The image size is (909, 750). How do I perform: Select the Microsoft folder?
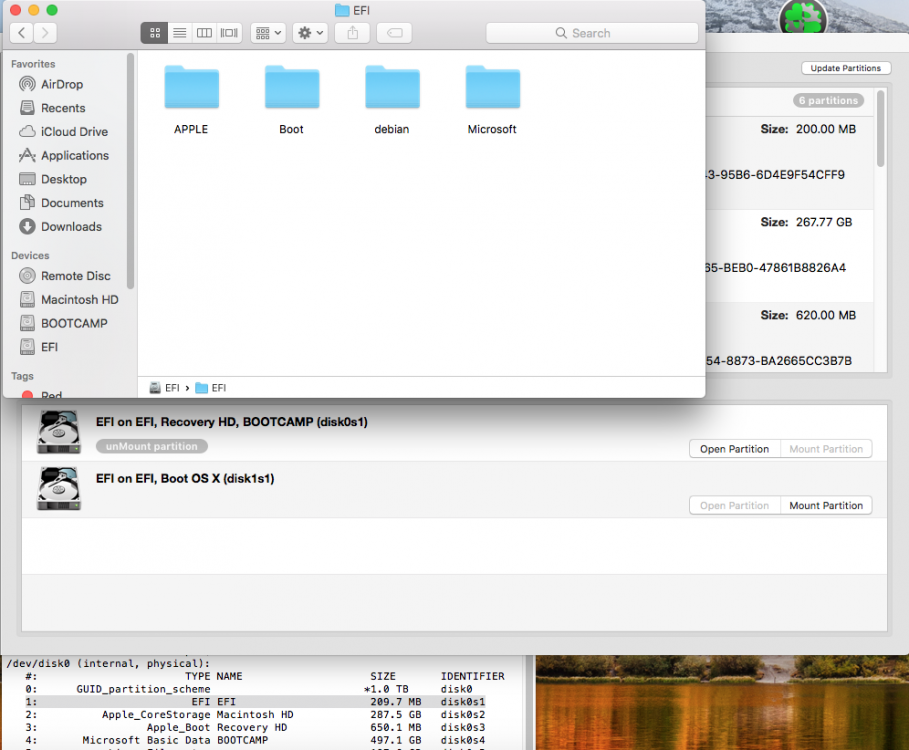click(492, 100)
